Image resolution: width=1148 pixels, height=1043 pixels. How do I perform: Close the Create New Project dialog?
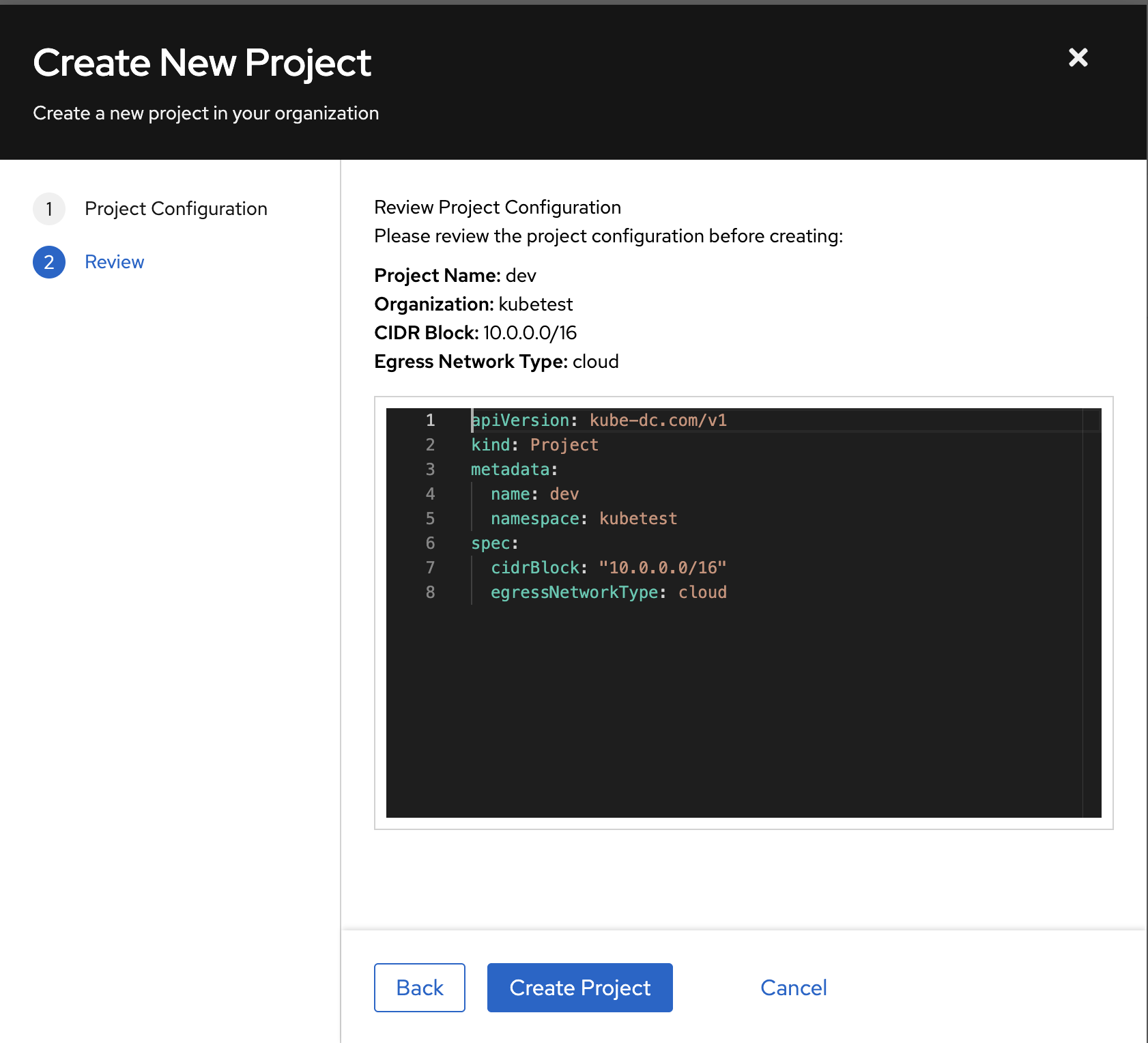click(x=1077, y=58)
